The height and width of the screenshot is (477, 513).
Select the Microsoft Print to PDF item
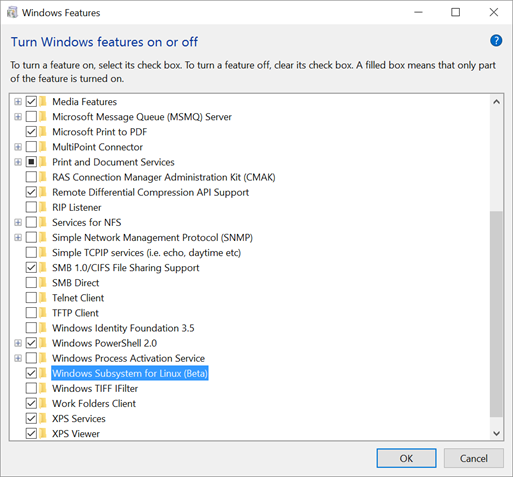(x=99, y=132)
